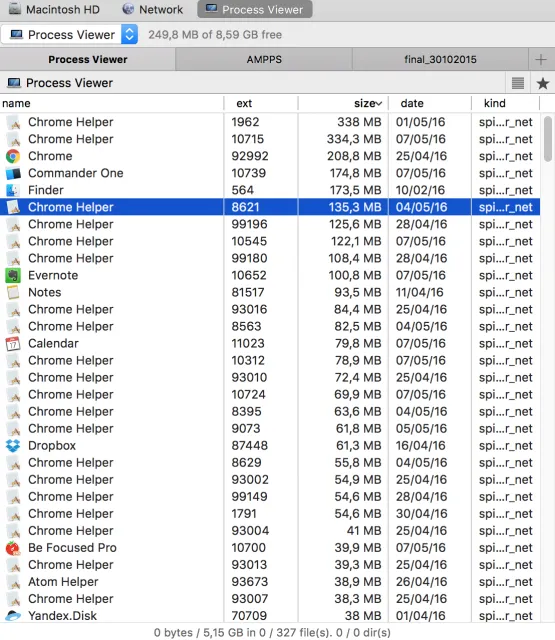The width and height of the screenshot is (555, 640).
Task: Click PID value 10715
Action: coord(248,139)
